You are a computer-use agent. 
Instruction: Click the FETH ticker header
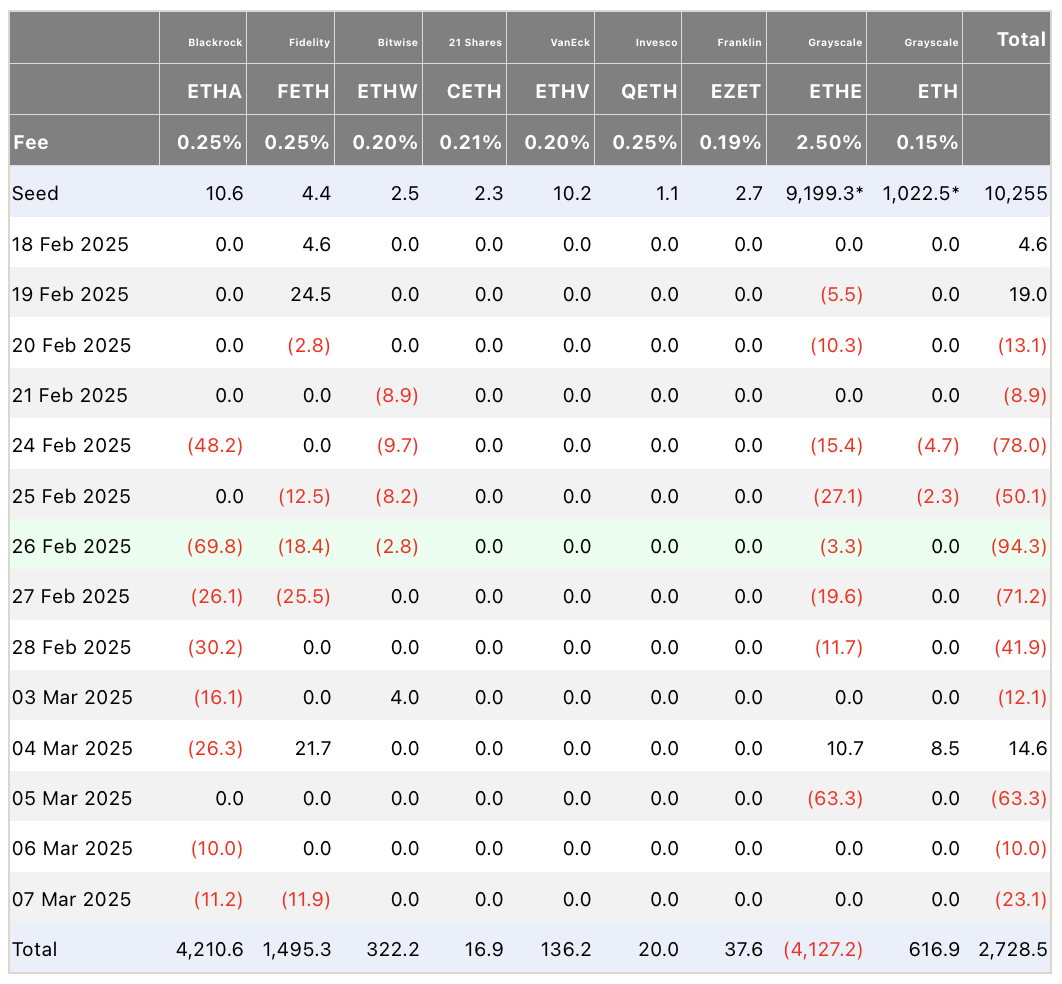coord(303,91)
